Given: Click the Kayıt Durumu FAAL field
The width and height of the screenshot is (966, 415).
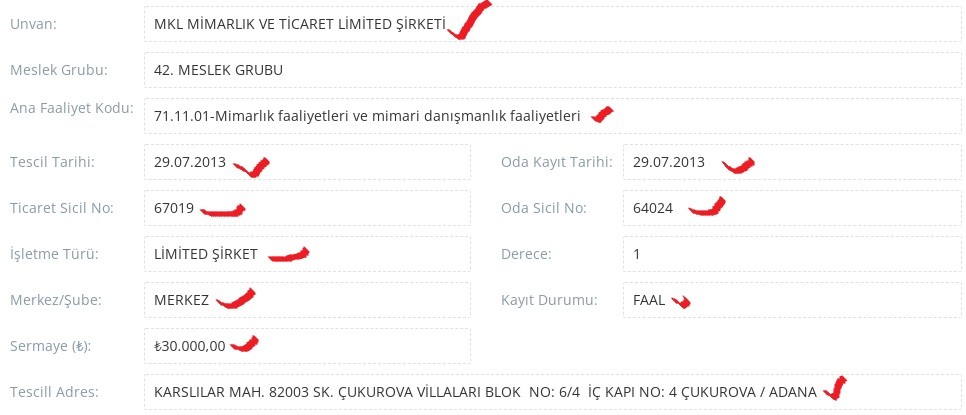Looking at the screenshot, I should tap(792, 300).
